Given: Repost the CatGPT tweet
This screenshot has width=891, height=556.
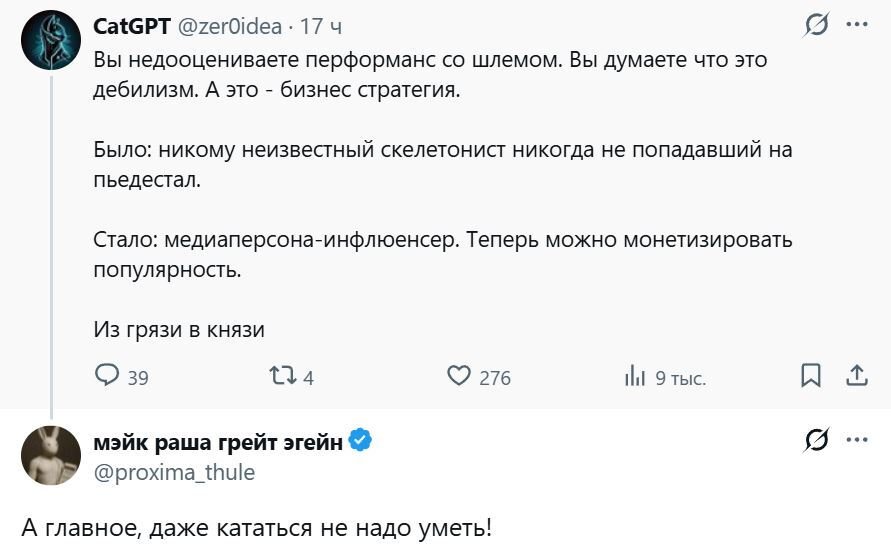Looking at the screenshot, I should click(282, 376).
